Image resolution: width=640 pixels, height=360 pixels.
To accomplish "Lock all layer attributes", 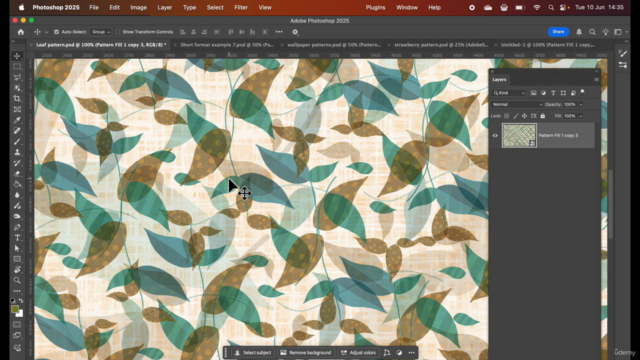I will [x=542, y=116].
